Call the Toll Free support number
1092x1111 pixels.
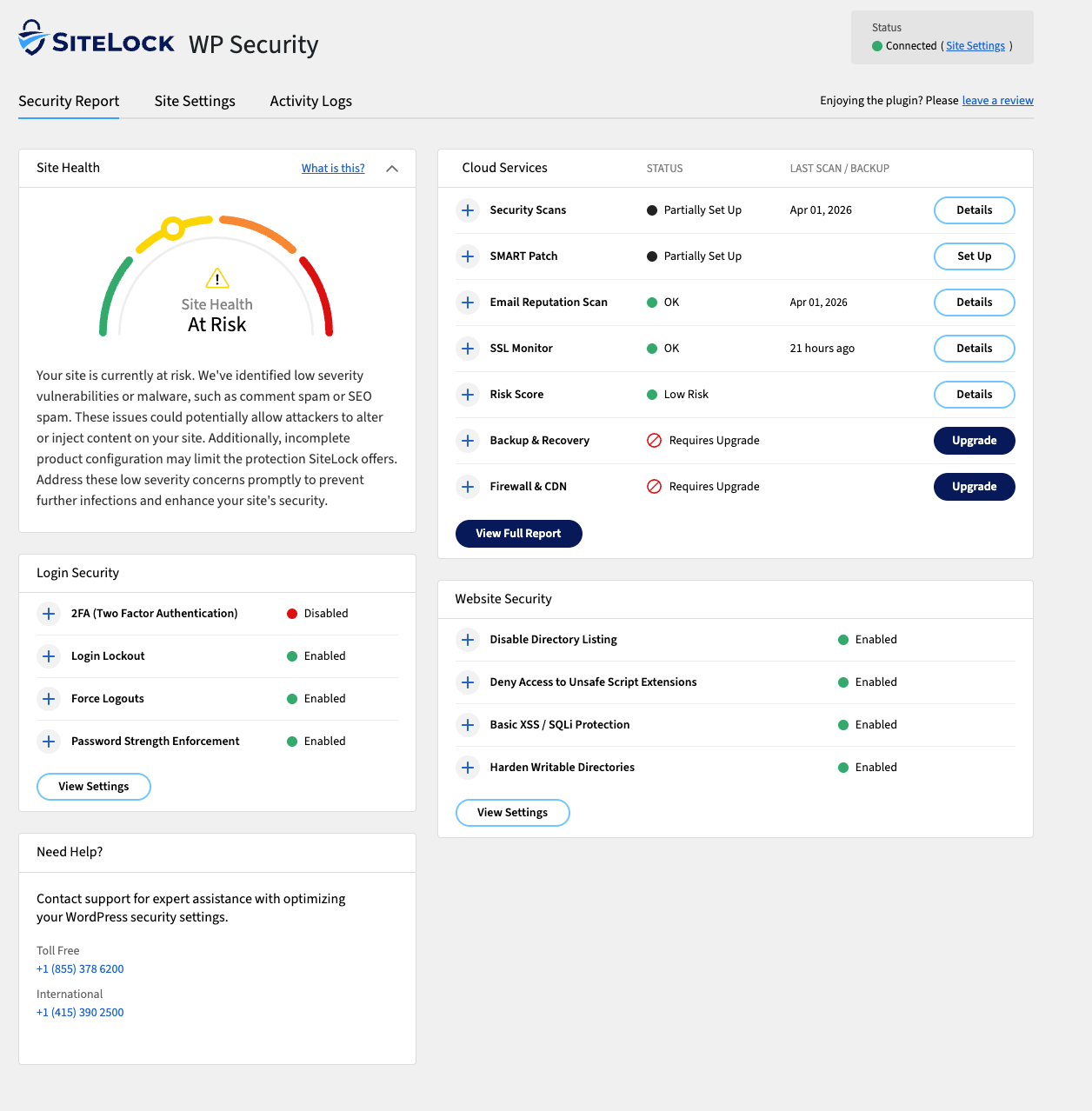pyautogui.click(x=80, y=968)
